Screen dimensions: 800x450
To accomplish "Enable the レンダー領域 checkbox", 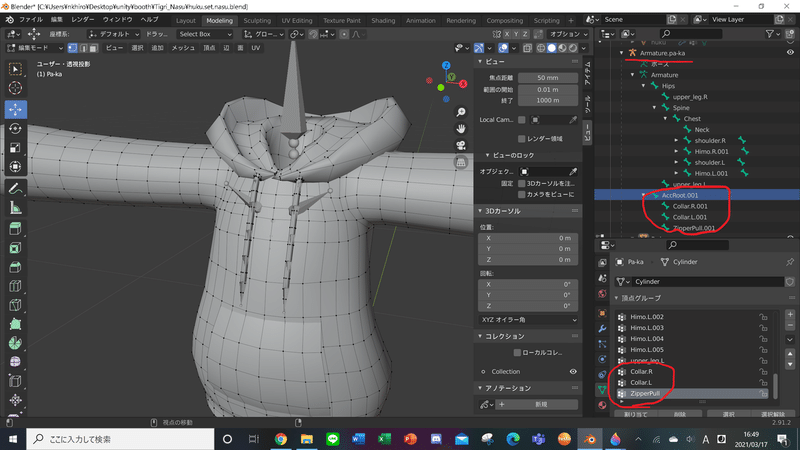I will coord(522,138).
